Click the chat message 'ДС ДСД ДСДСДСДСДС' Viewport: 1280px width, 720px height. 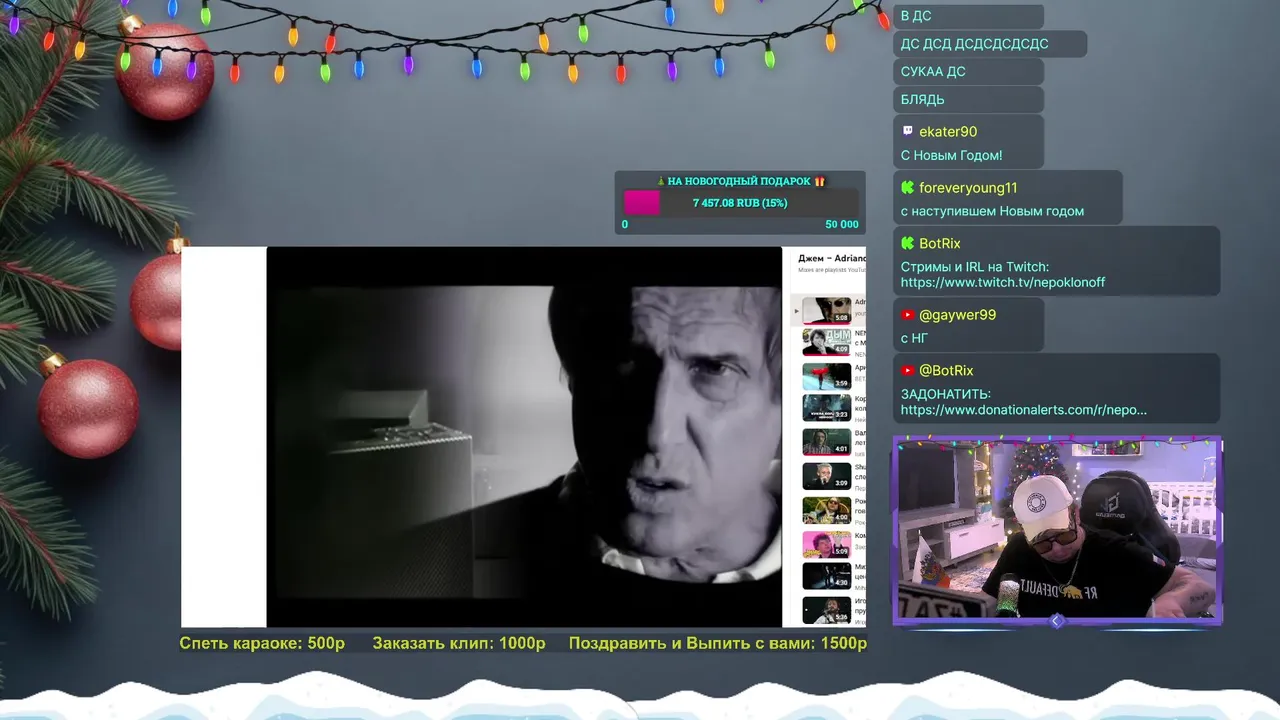coord(975,44)
